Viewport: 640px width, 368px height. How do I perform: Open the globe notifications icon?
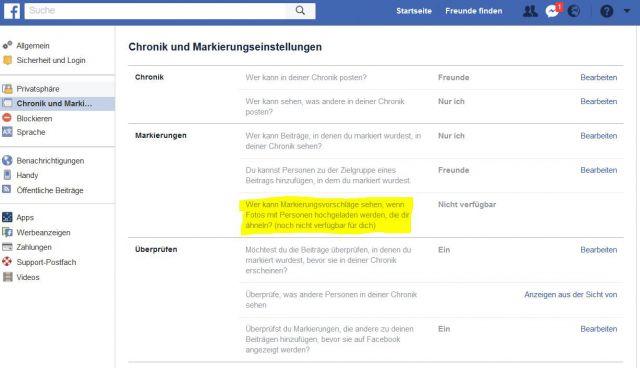tap(574, 11)
